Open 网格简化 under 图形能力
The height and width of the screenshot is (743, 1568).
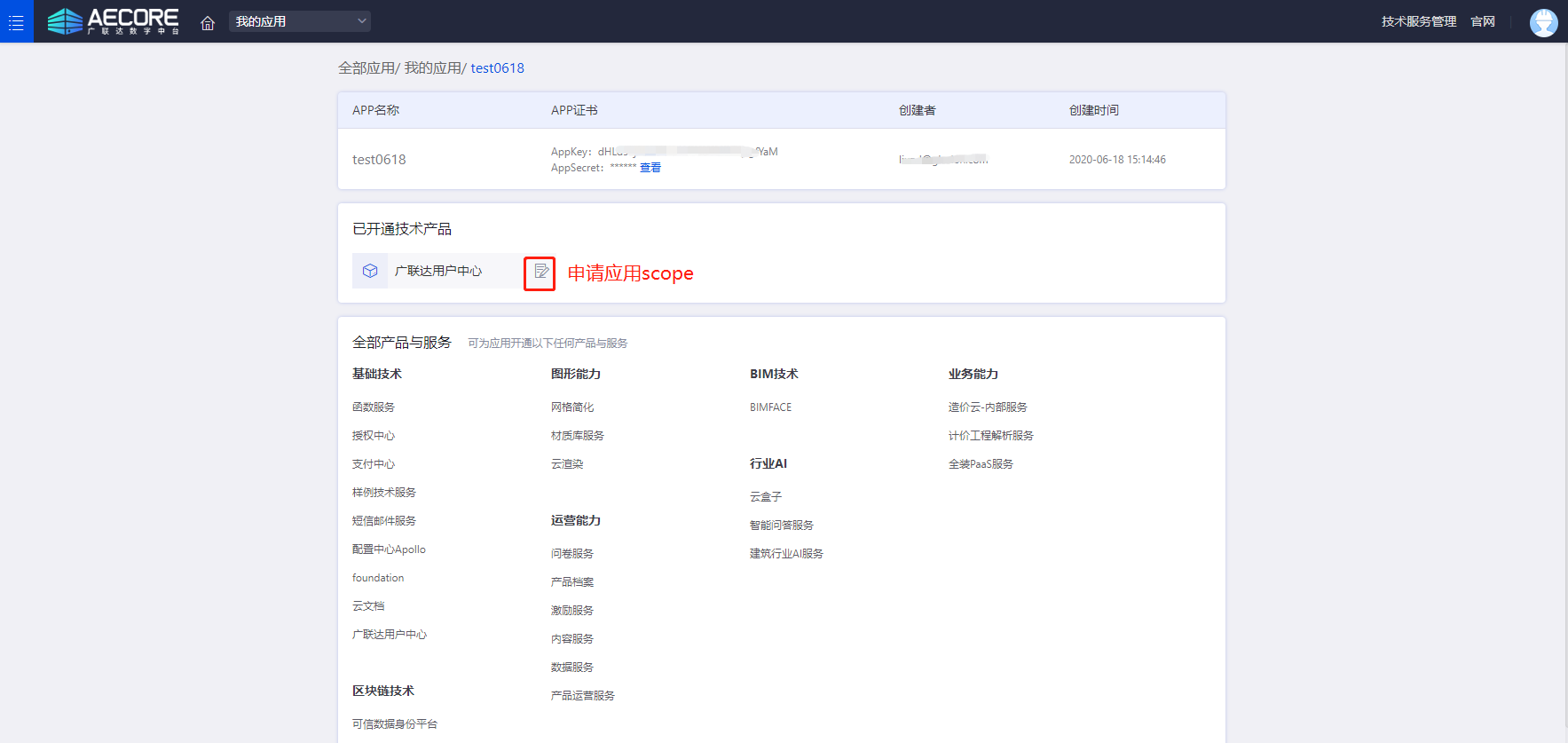point(572,407)
